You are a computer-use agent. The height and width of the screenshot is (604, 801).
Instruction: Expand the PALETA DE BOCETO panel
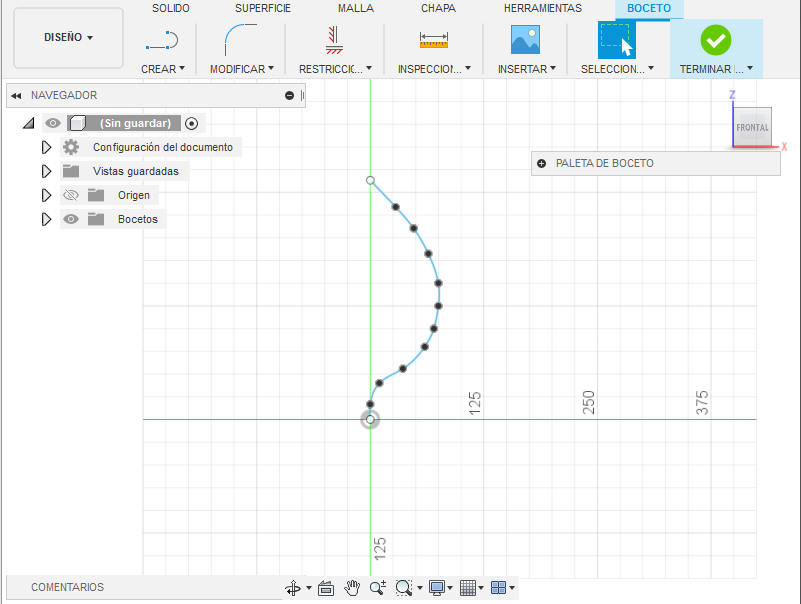point(541,164)
